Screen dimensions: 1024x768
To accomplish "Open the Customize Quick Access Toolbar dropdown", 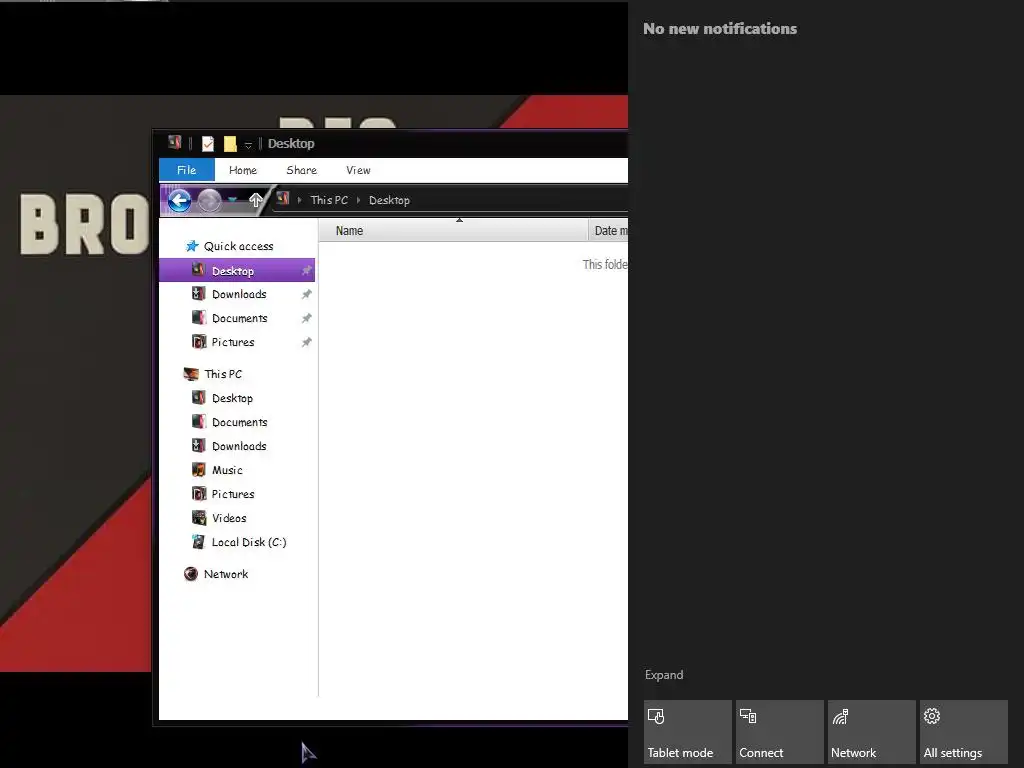I will click(x=248, y=144).
